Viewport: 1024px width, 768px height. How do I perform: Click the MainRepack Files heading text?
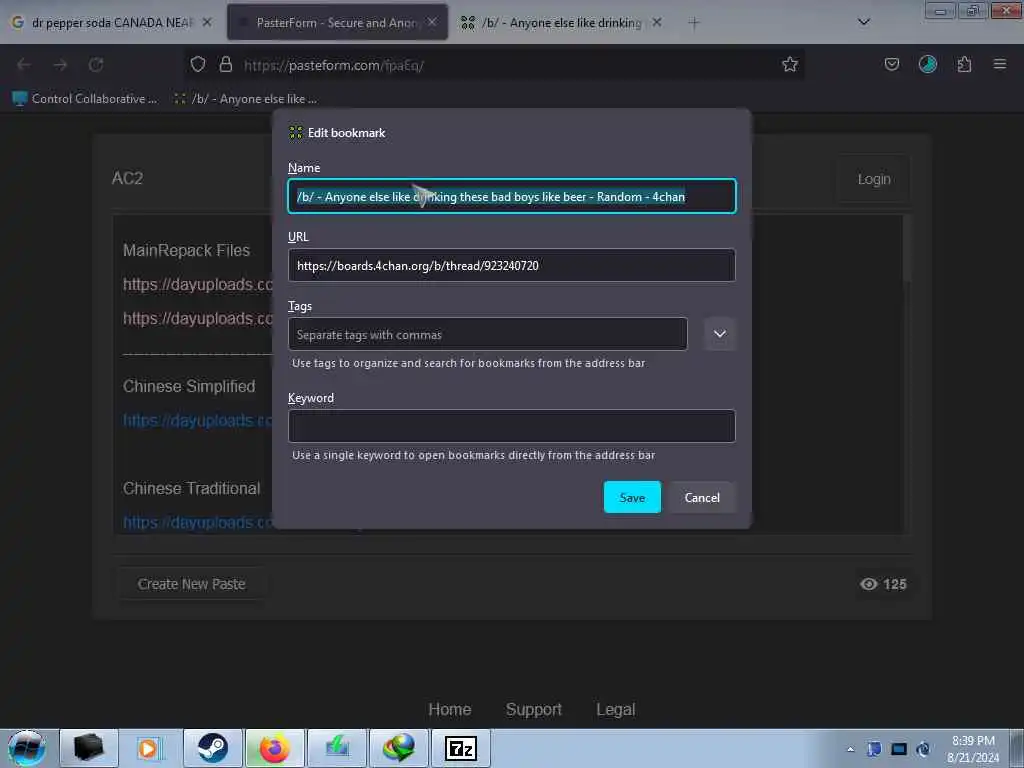(x=186, y=250)
